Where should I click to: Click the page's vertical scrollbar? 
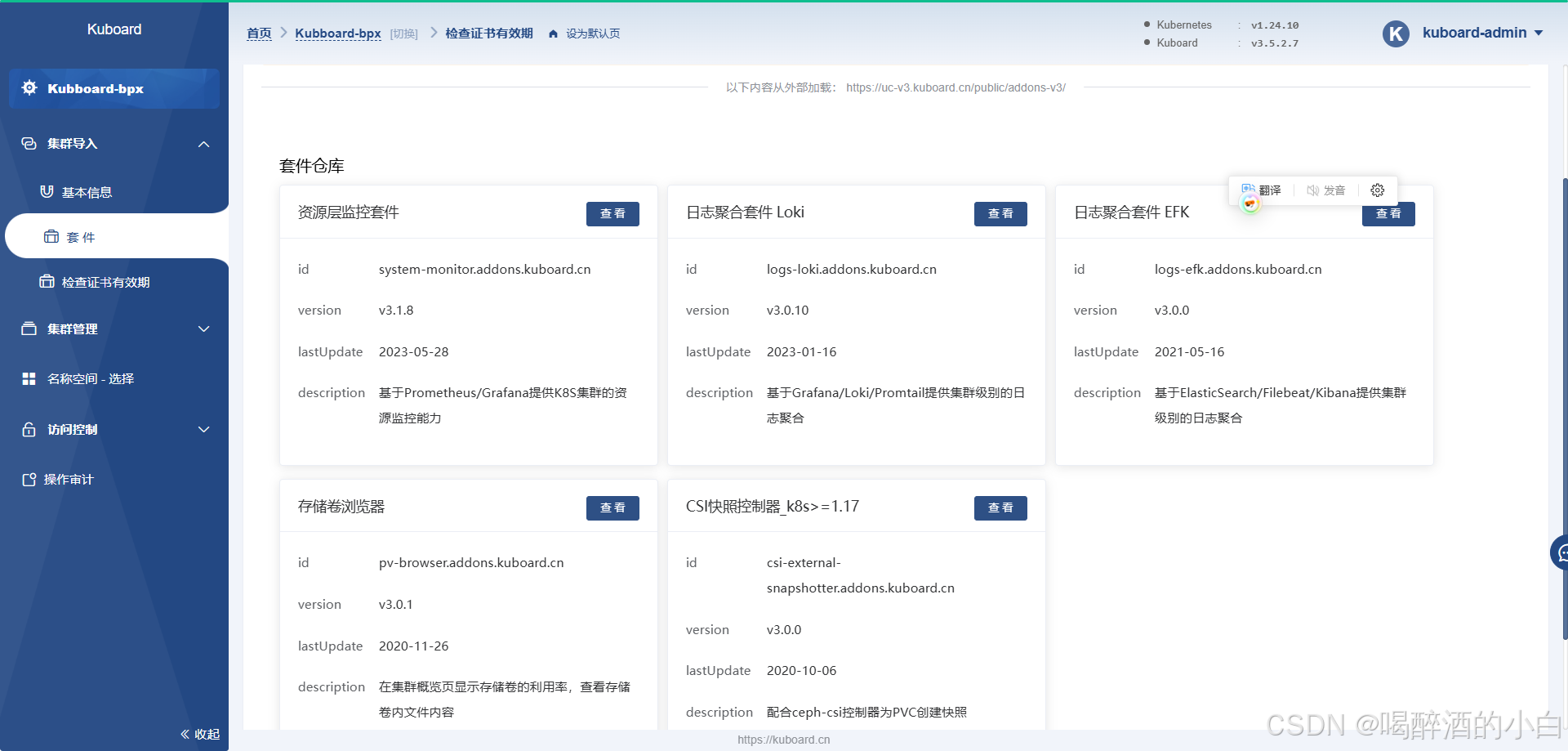(x=1564, y=409)
